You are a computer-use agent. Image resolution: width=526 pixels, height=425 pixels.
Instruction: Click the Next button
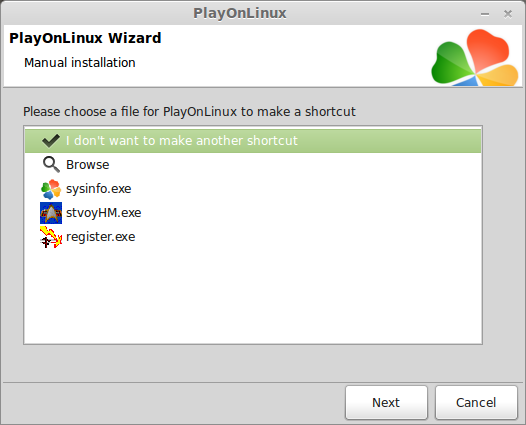click(x=386, y=403)
